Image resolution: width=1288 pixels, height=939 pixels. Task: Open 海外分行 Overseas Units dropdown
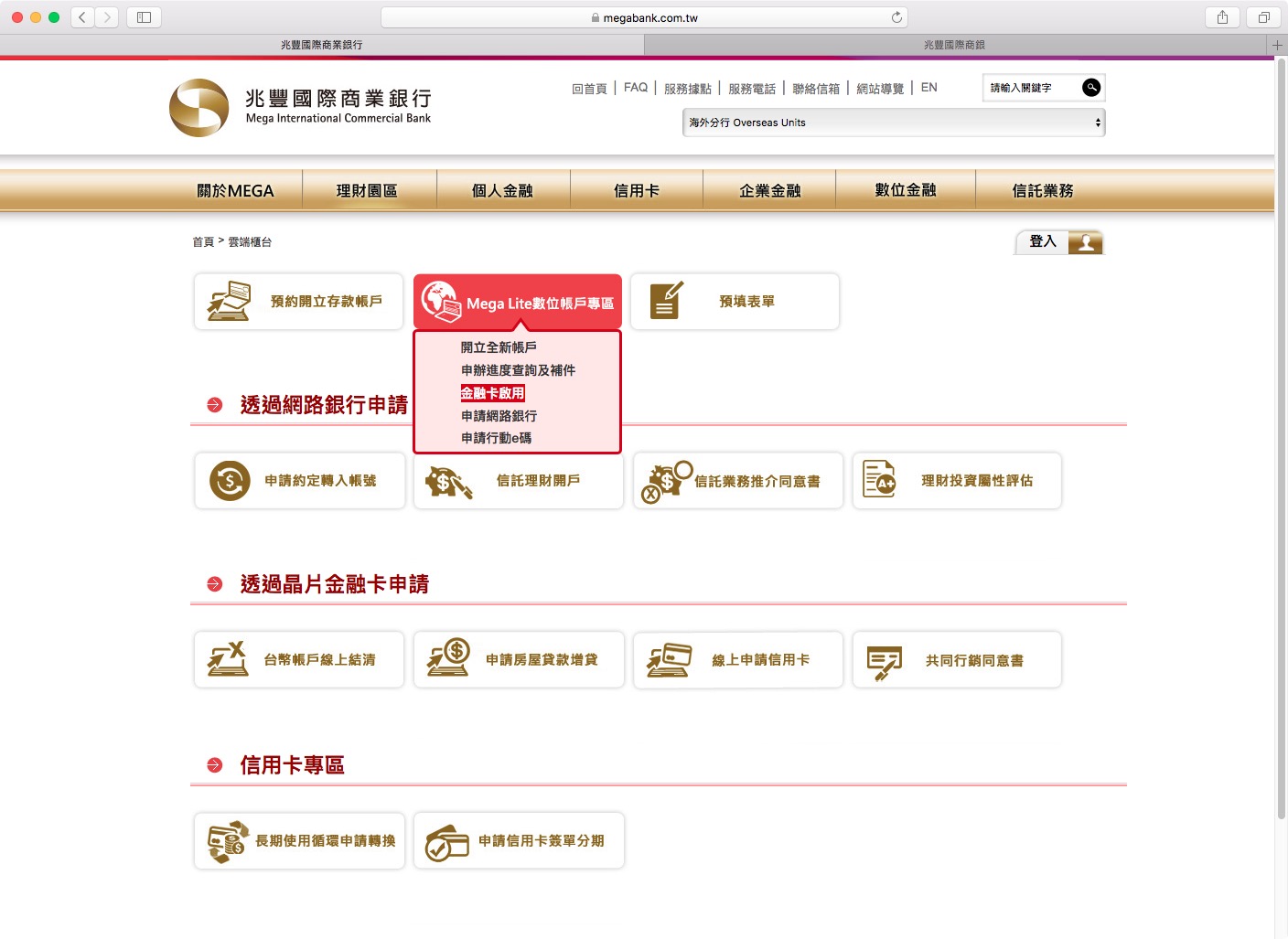pos(894,123)
